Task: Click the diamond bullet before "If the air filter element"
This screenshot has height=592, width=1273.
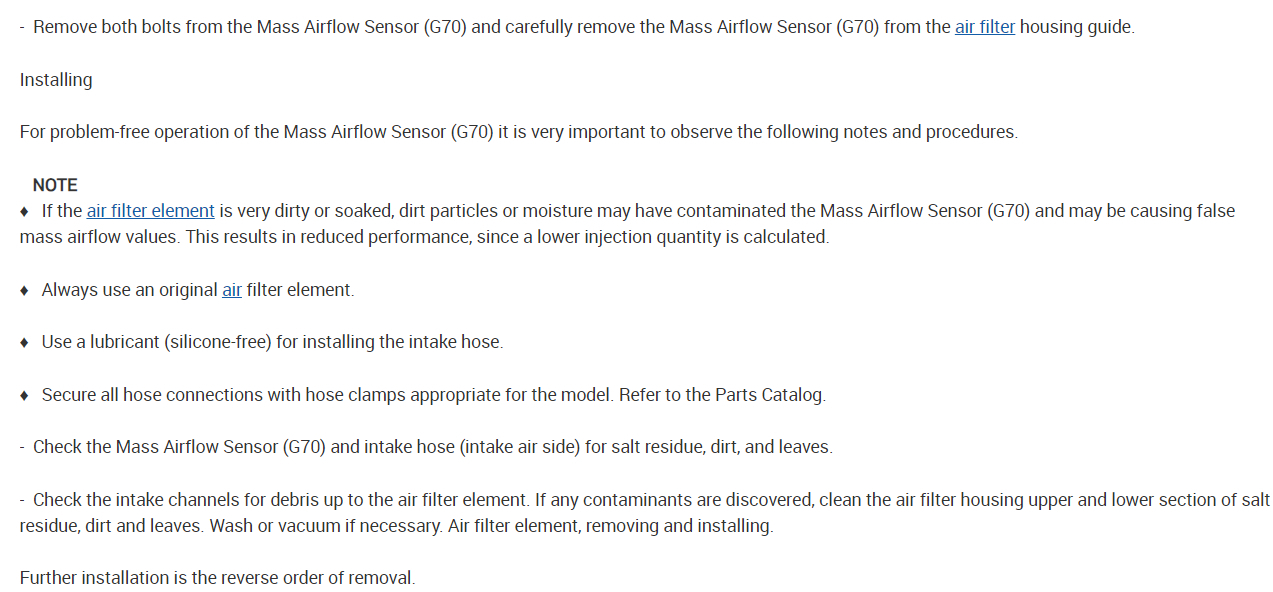Action: pyautogui.click(x=25, y=211)
